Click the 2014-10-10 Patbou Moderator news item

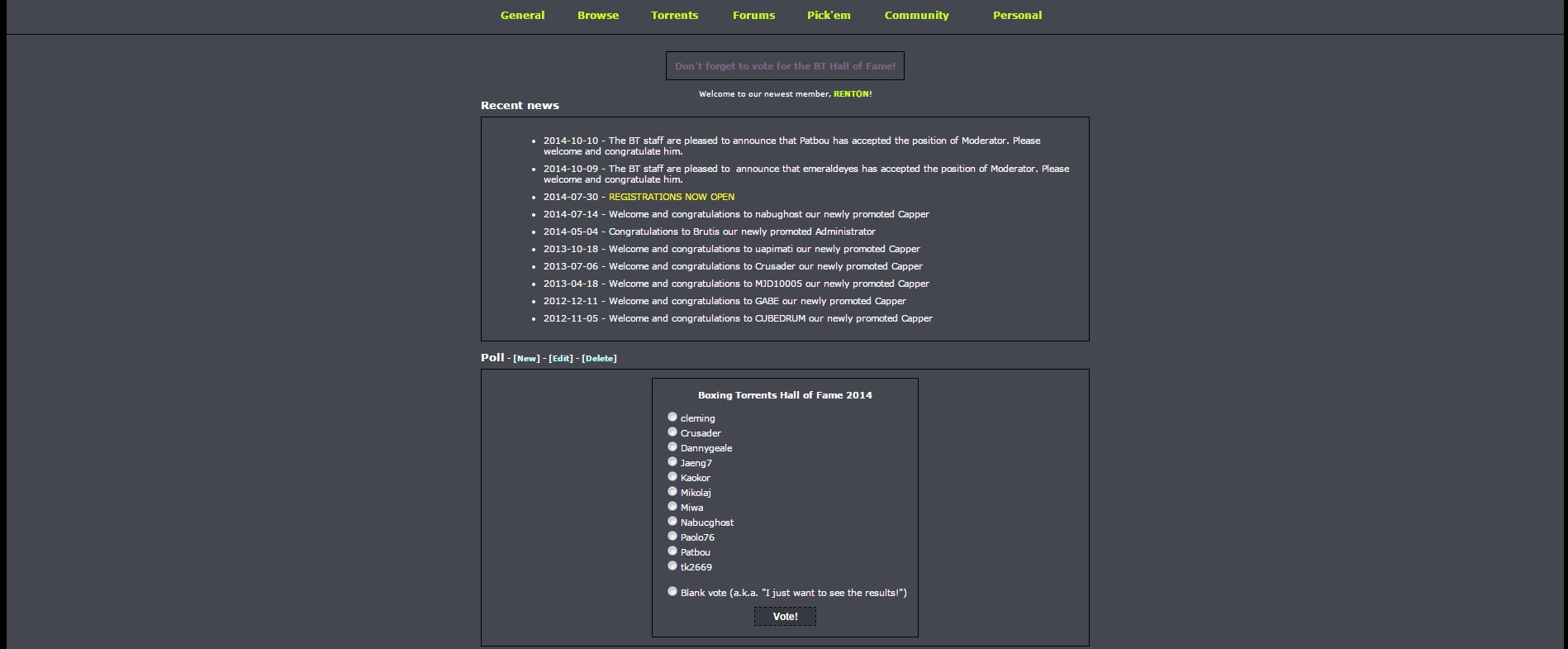coord(791,146)
